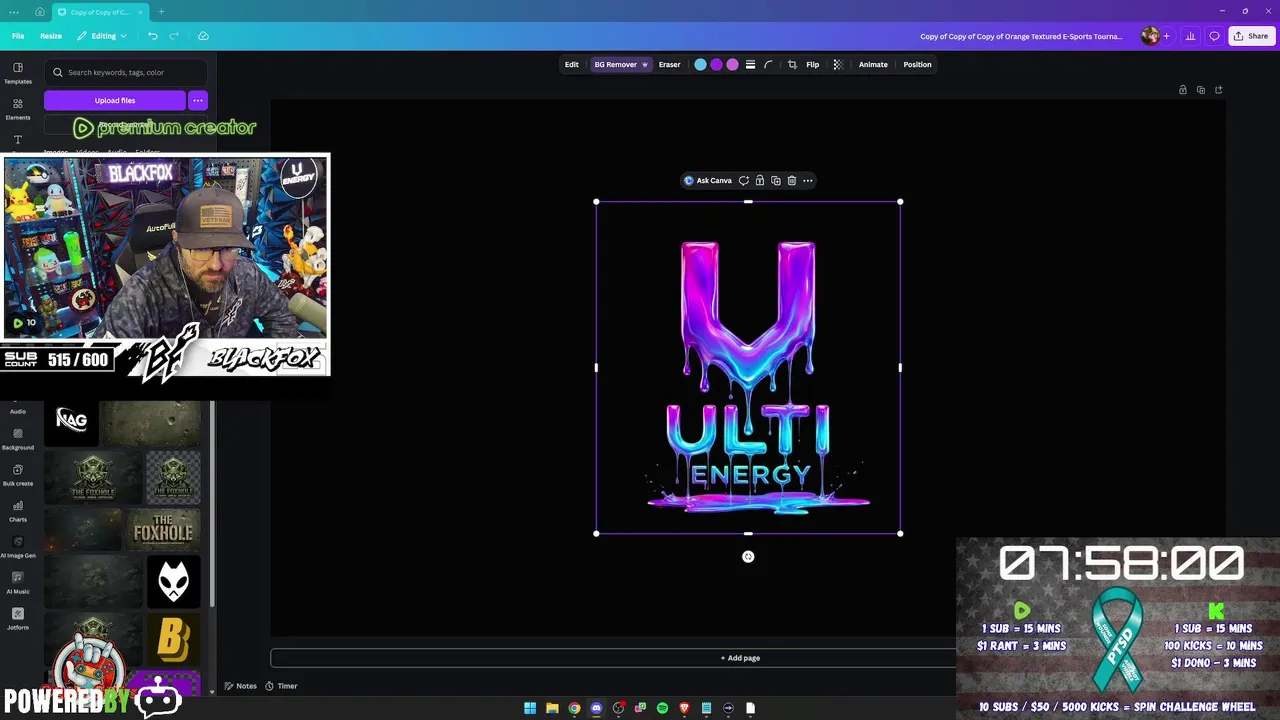Open the File menu
The image size is (1280, 720).
[18, 36]
